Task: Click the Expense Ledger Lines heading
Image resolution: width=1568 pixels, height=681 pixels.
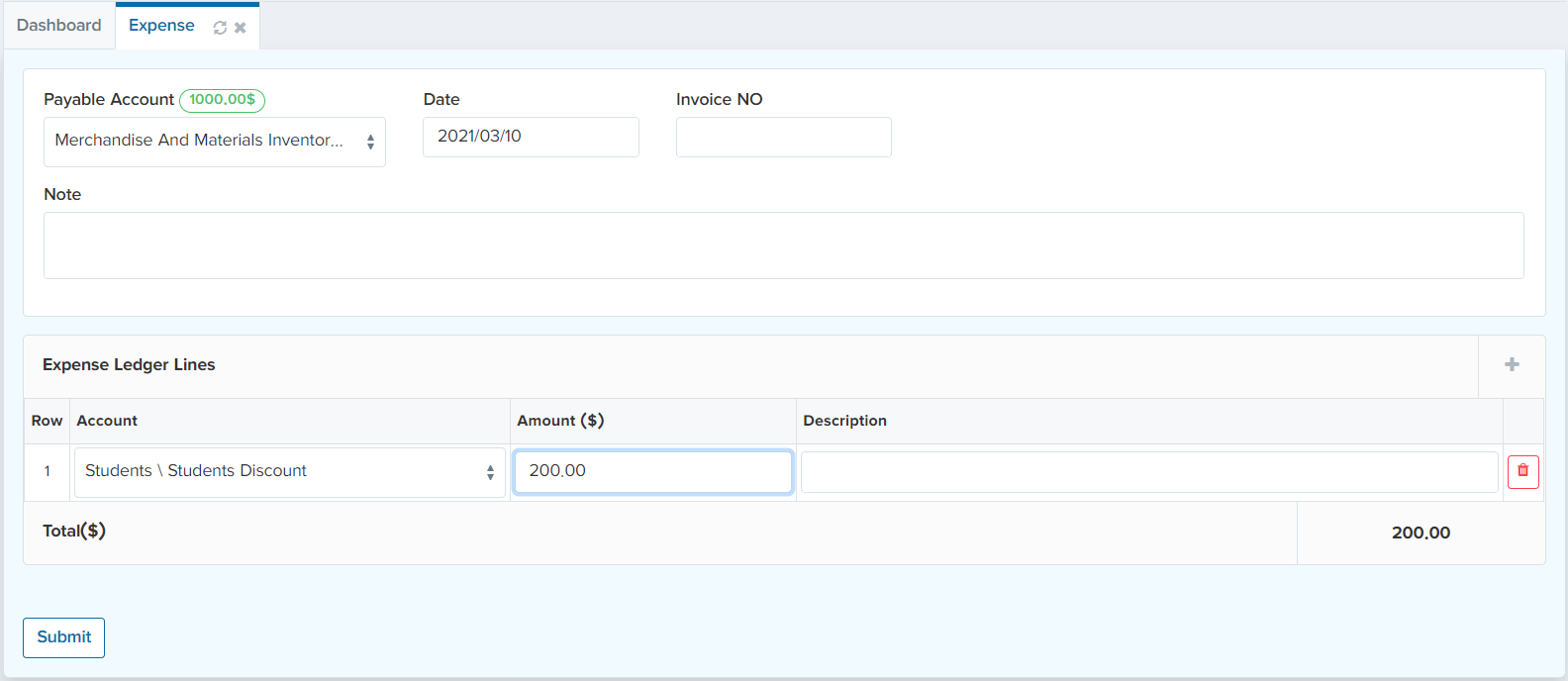Action: pyautogui.click(x=129, y=364)
